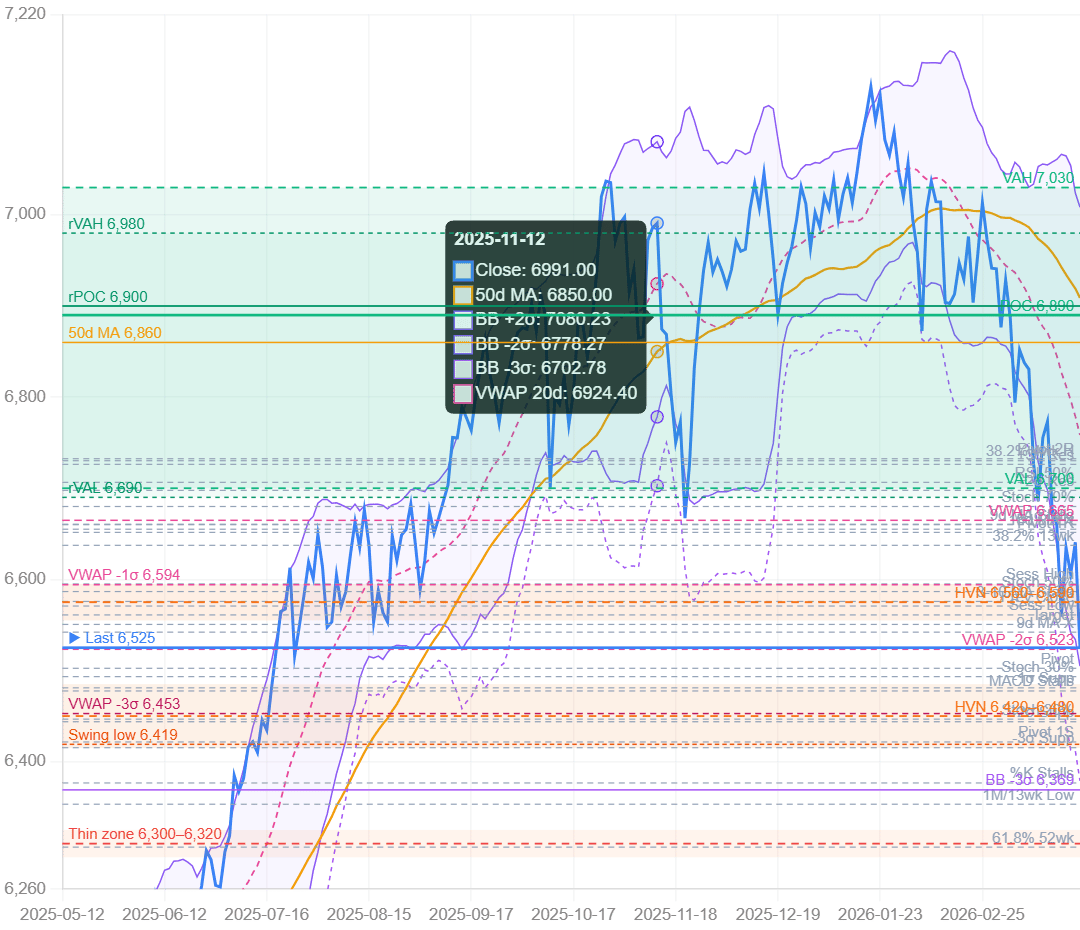Click the 2026-01-23 x-axis date tick
This screenshot has height=930, width=1080.
pyautogui.click(x=881, y=914)
